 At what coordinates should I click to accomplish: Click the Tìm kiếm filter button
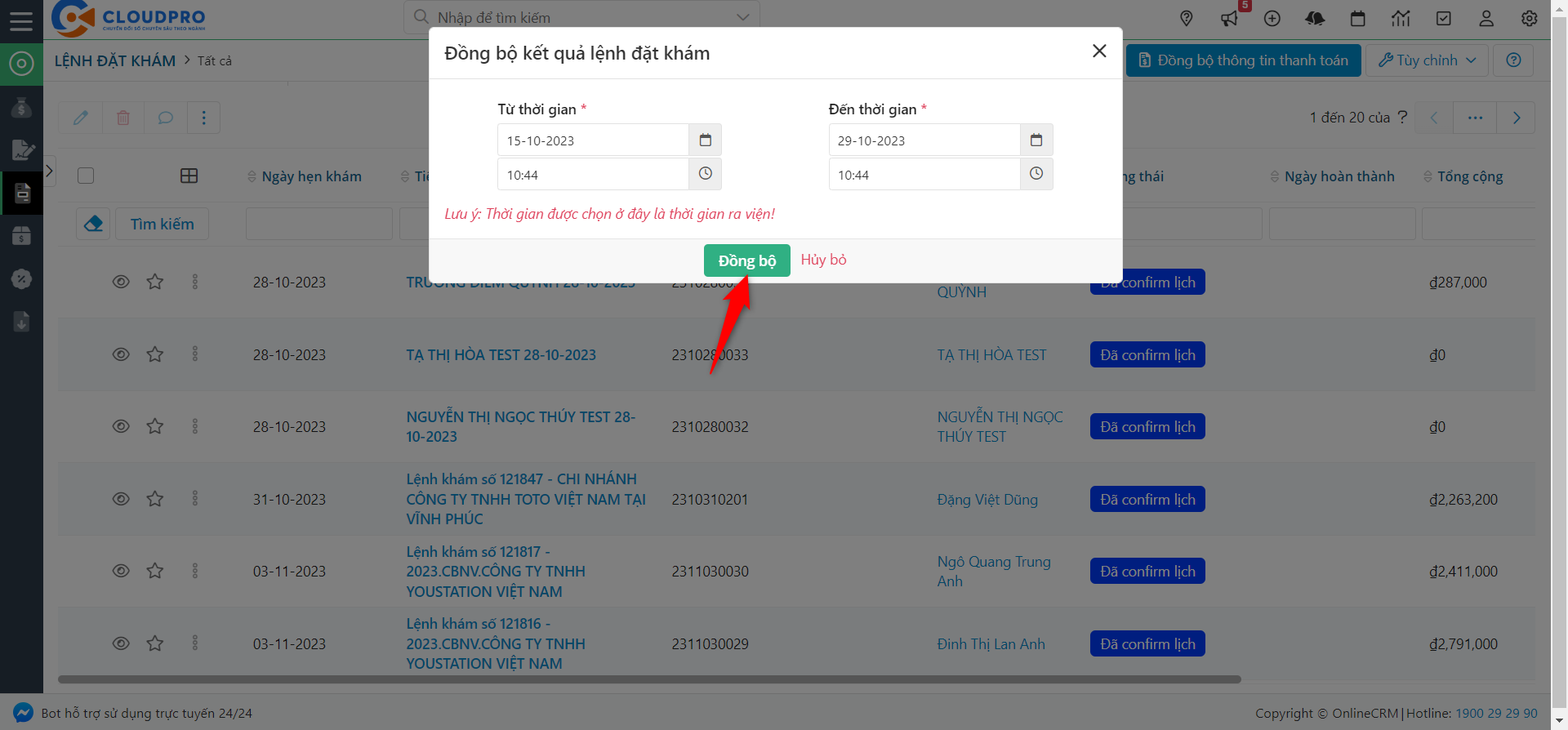pyautogui.click(x=162, y=224)
